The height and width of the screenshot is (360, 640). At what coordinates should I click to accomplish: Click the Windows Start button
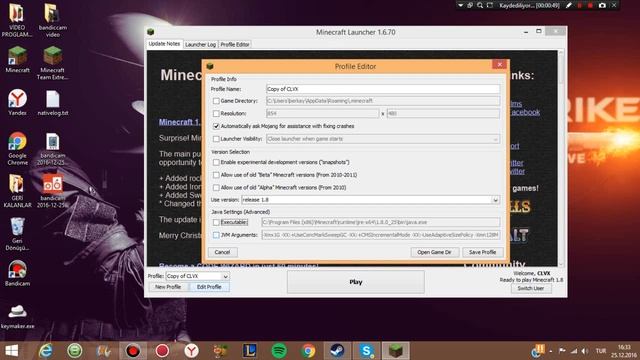[x=11, y=351]
